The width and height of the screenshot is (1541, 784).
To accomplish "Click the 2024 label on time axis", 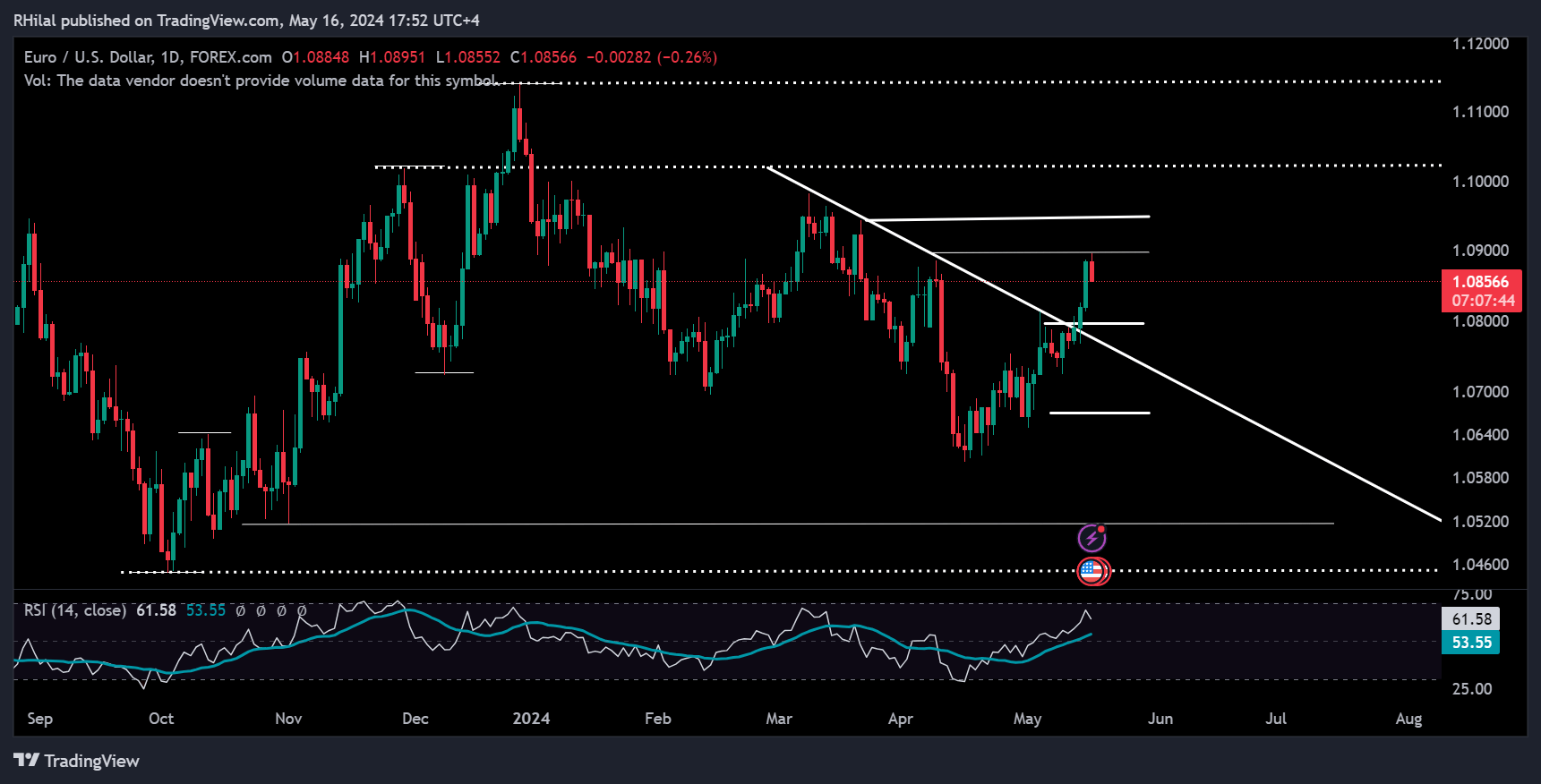I will coord(531,719).
